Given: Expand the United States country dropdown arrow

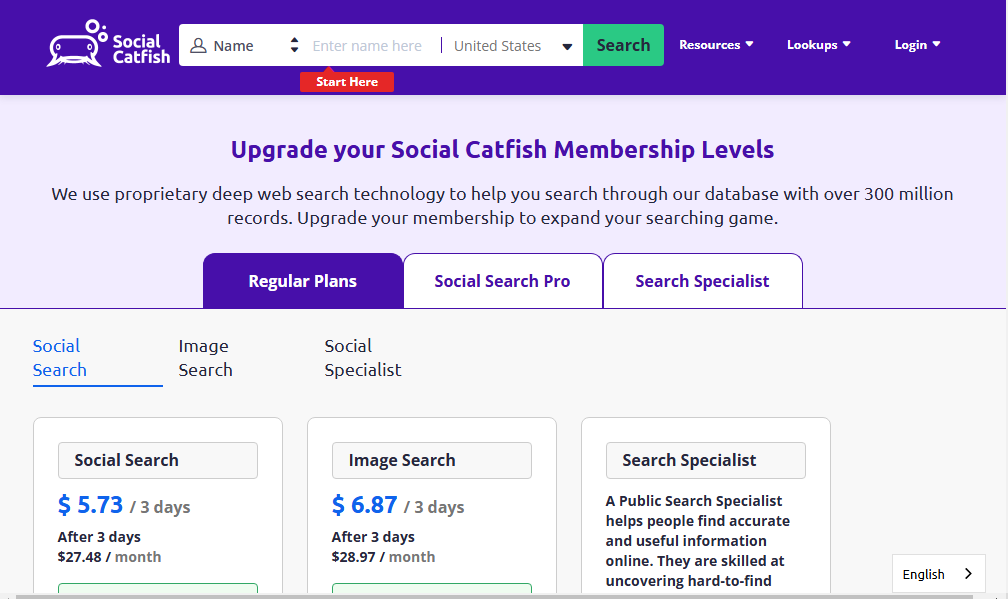Looking at the screenshot, I should (x=567, y=46).
